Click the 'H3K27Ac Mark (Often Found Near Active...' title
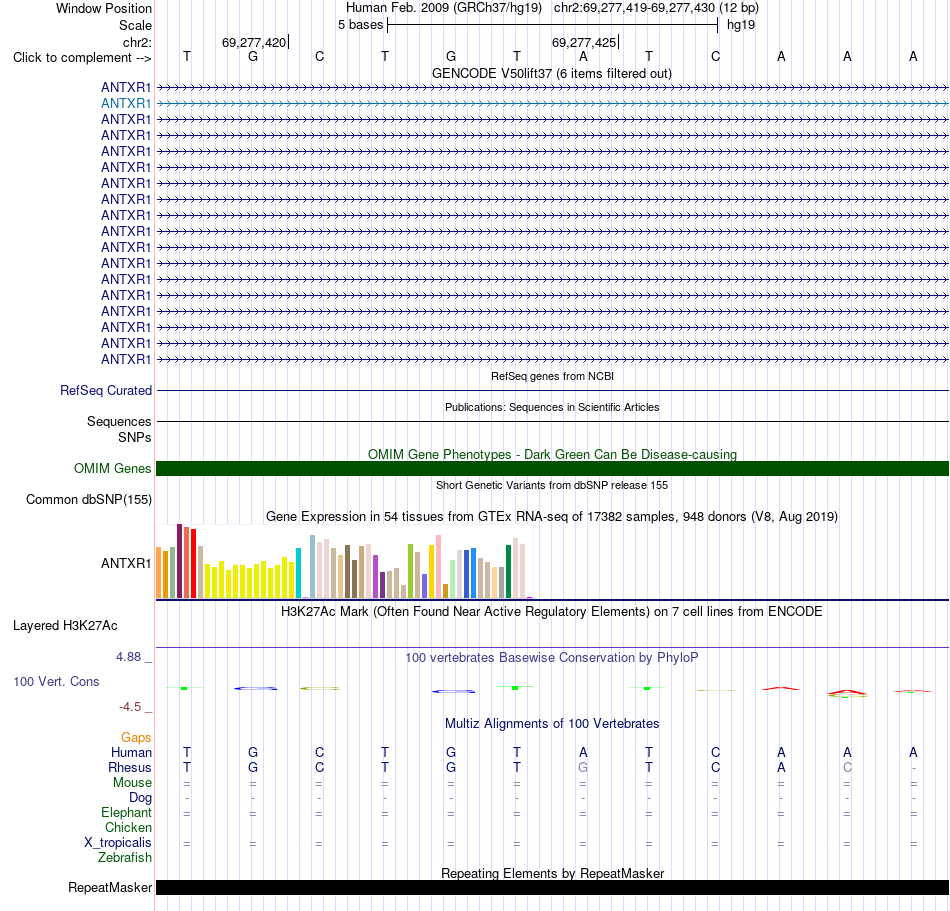This screenshot has width=950, height=911. coord(551,612)
